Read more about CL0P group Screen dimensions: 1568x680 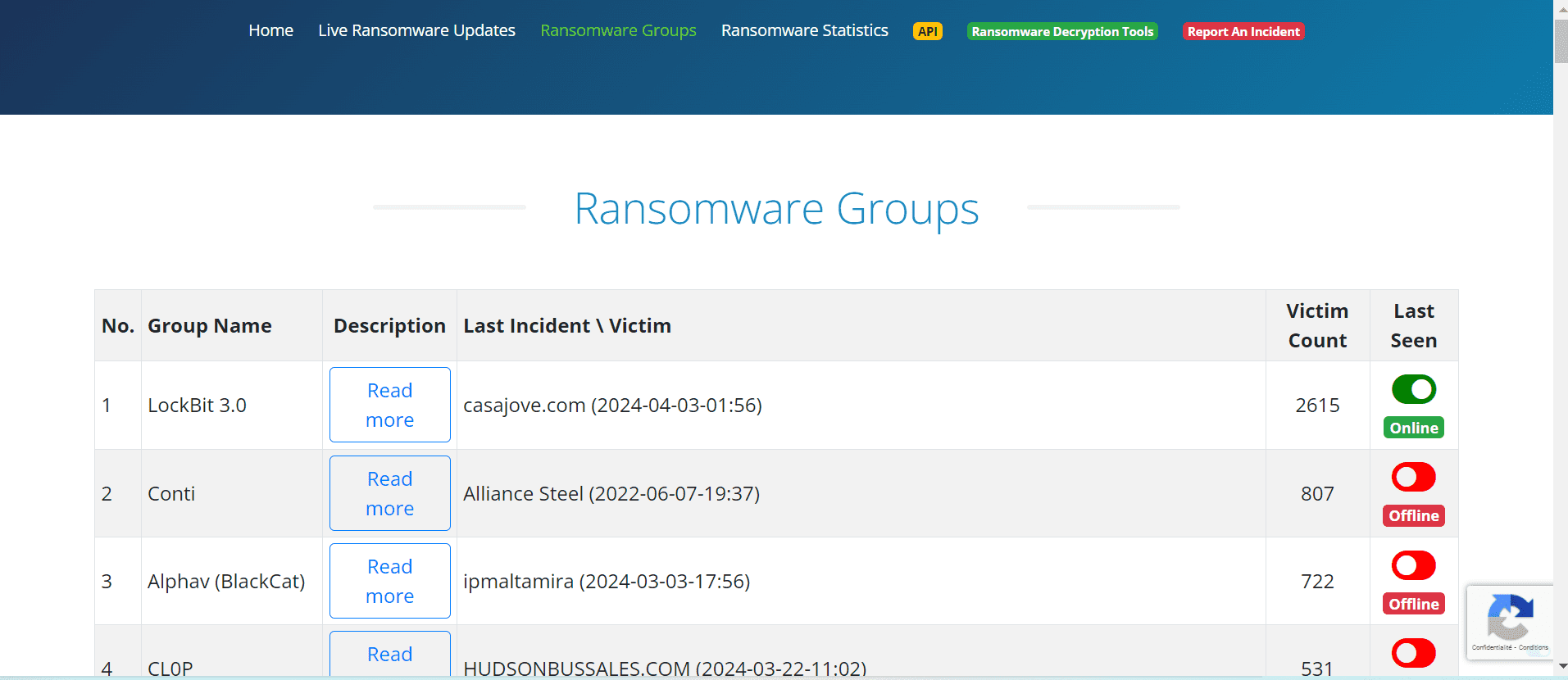[x=390, y=654]
